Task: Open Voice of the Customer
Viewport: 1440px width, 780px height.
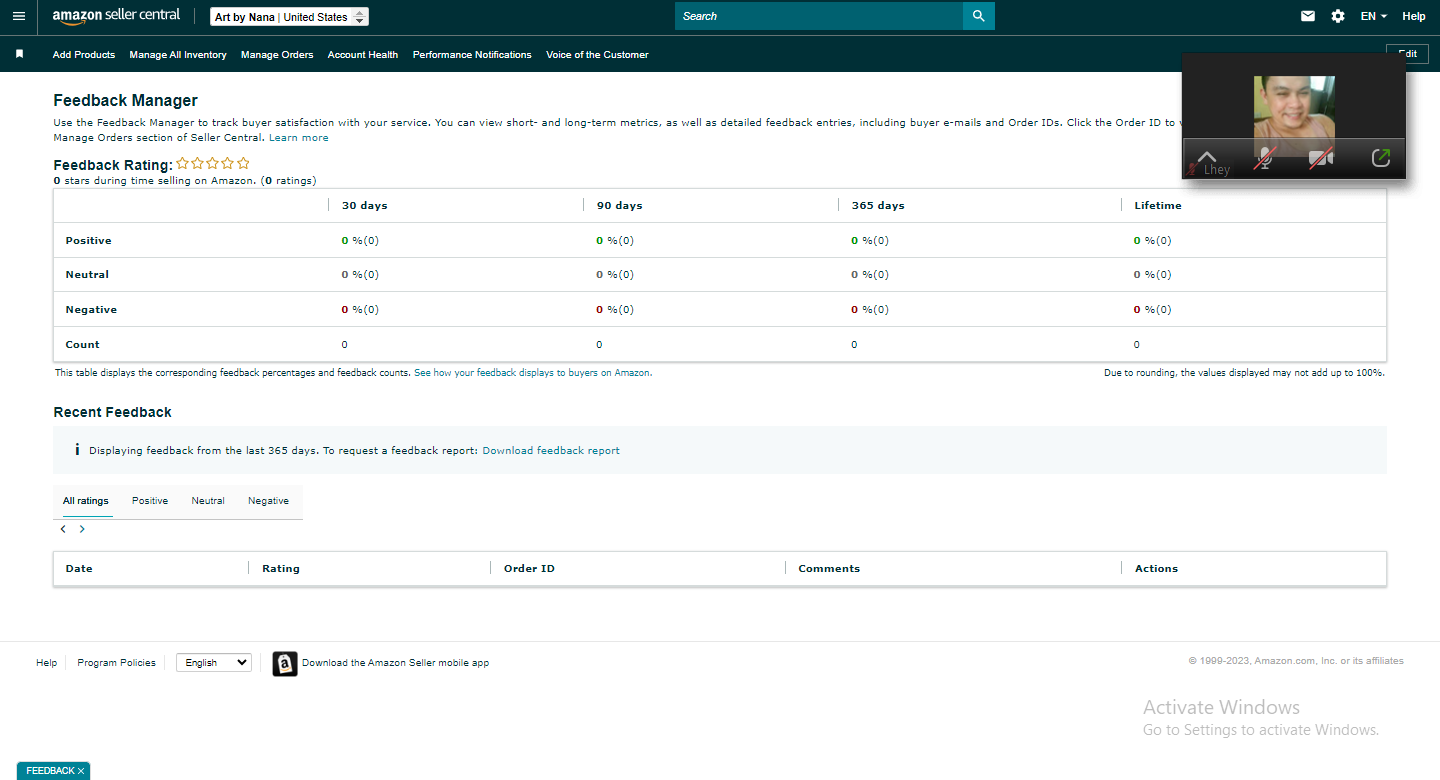Action: [597, 55]
